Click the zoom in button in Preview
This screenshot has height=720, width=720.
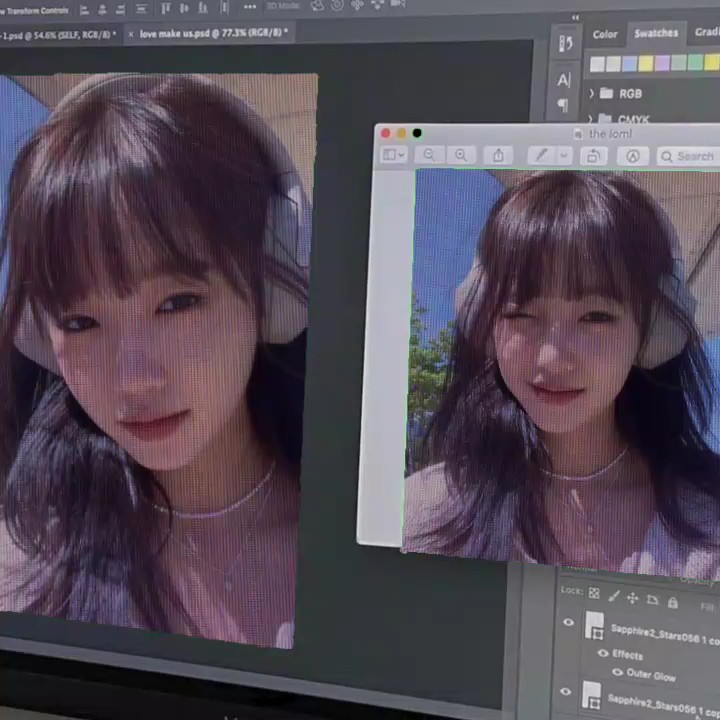point(461,155)
